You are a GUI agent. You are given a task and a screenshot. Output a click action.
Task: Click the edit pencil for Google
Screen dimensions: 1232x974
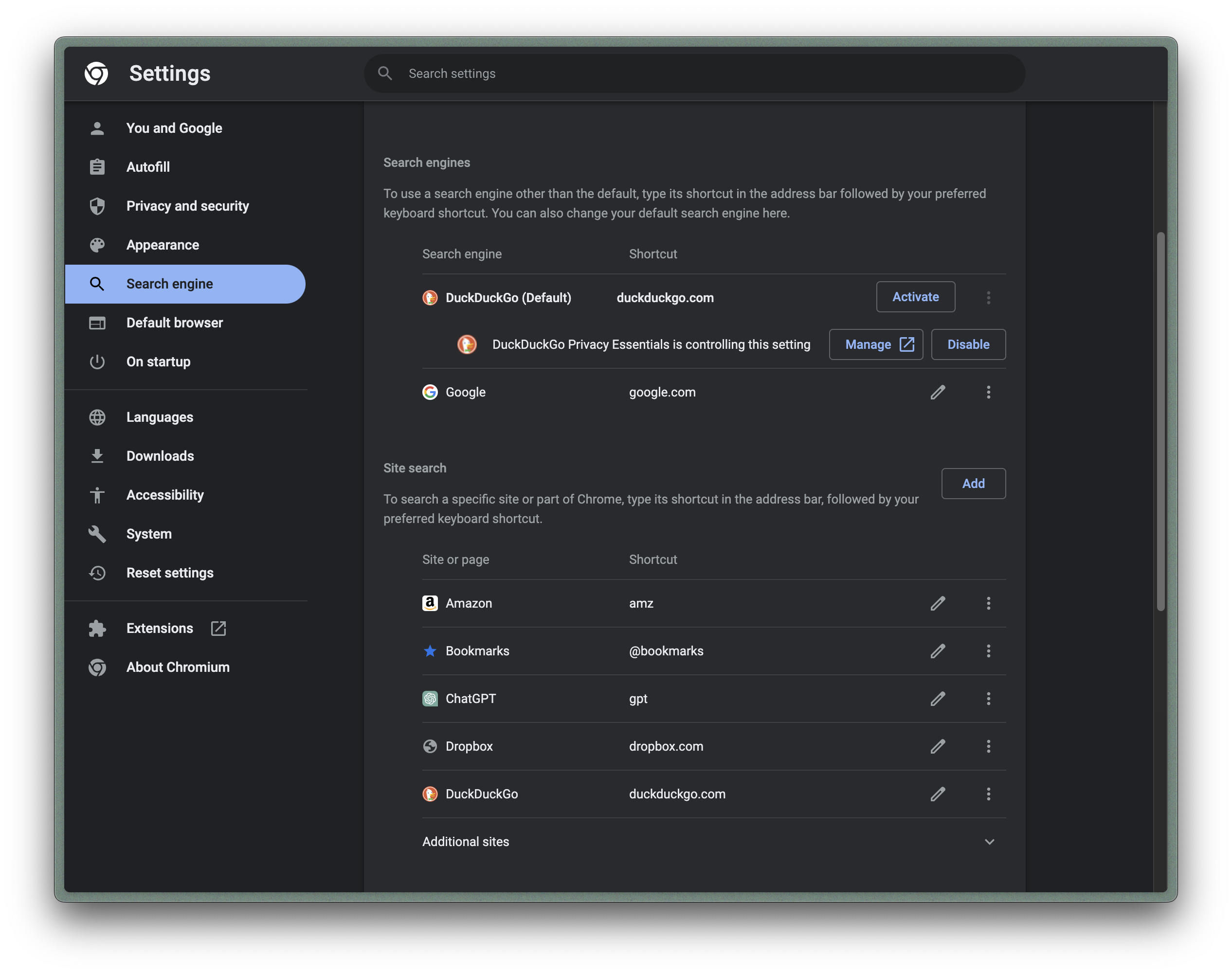(x=938, y=392)
